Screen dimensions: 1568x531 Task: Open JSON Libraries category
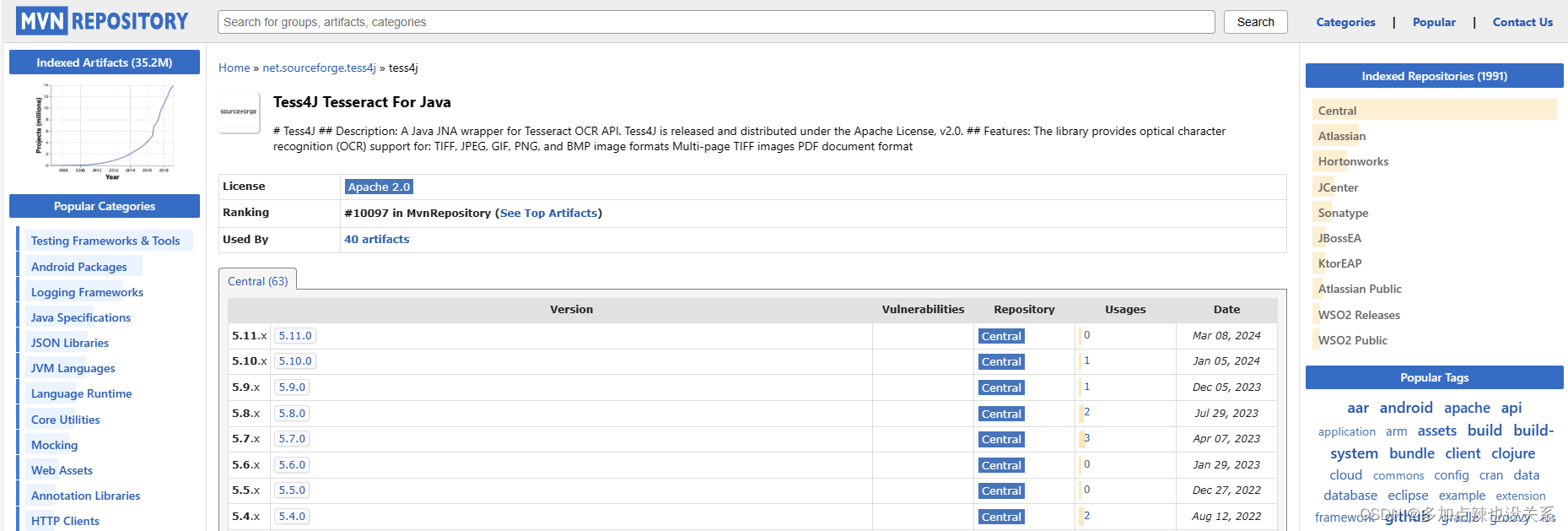[70, 343]
